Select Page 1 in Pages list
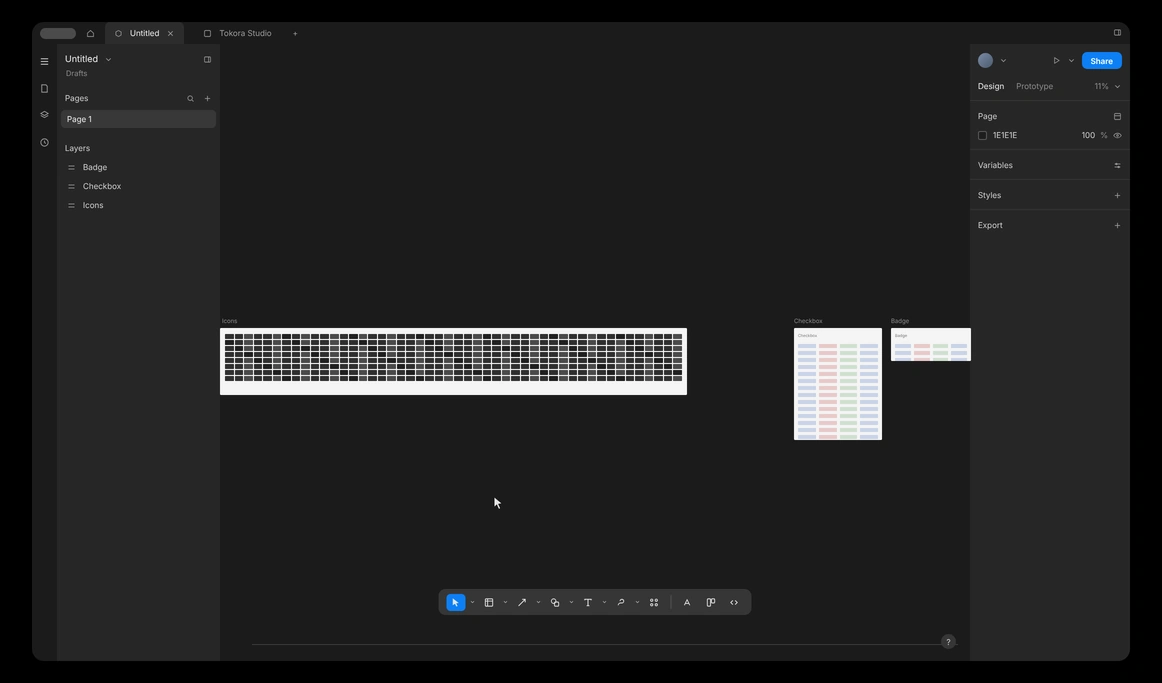 138,119
